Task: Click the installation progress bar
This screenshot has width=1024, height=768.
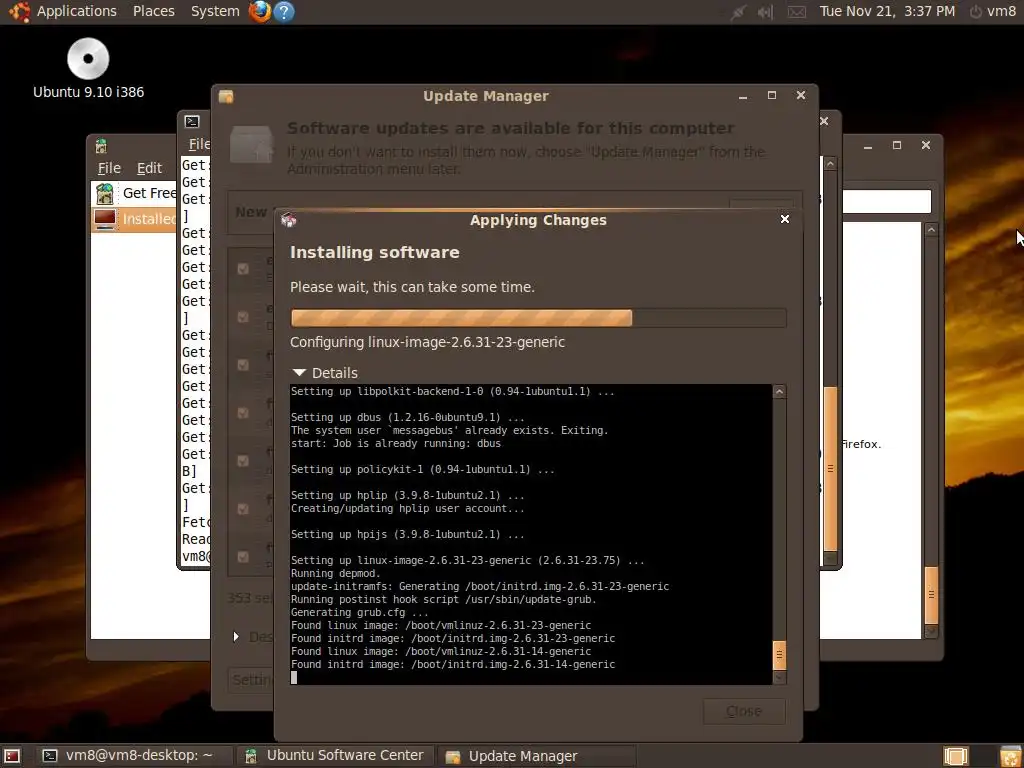Action: point(538,318)
